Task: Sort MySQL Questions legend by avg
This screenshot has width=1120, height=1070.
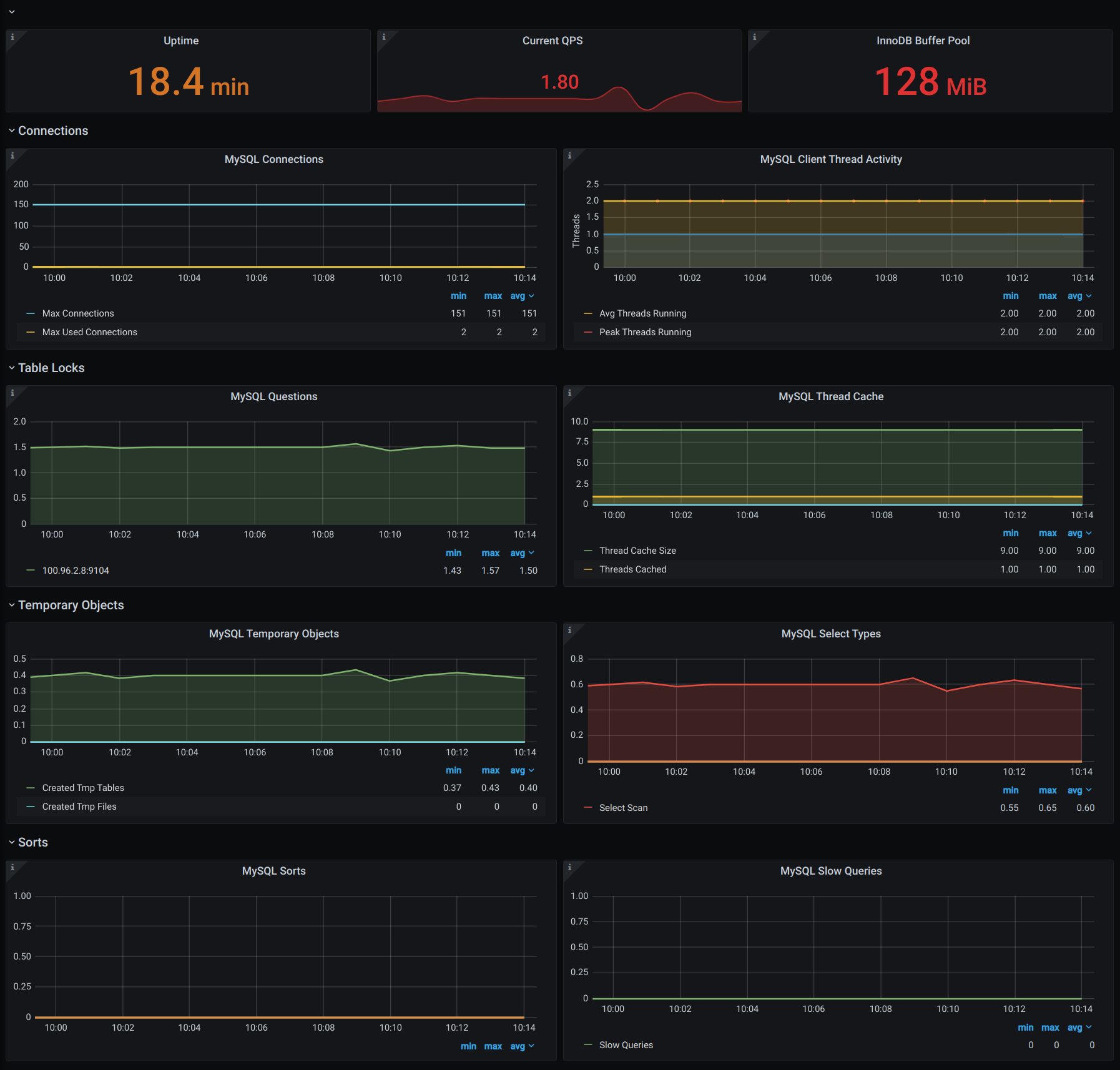Action: coord(522,553)
